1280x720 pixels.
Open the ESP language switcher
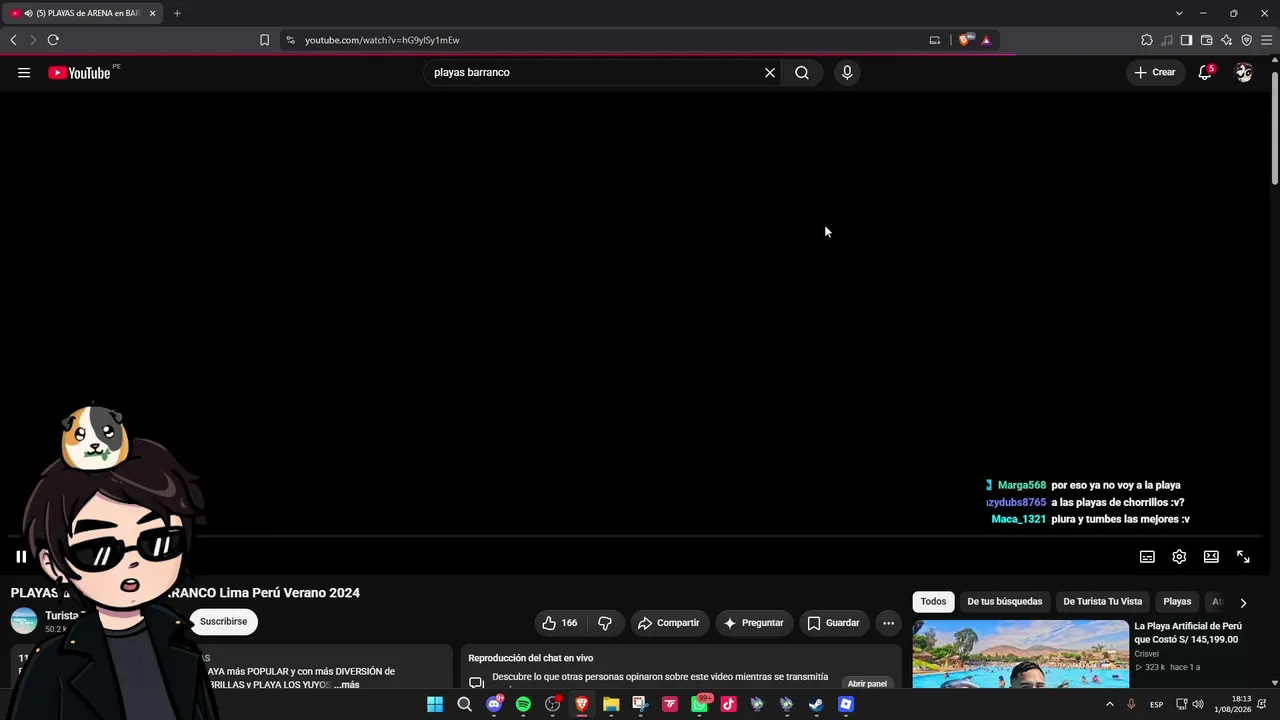[x=1156, y=704]
